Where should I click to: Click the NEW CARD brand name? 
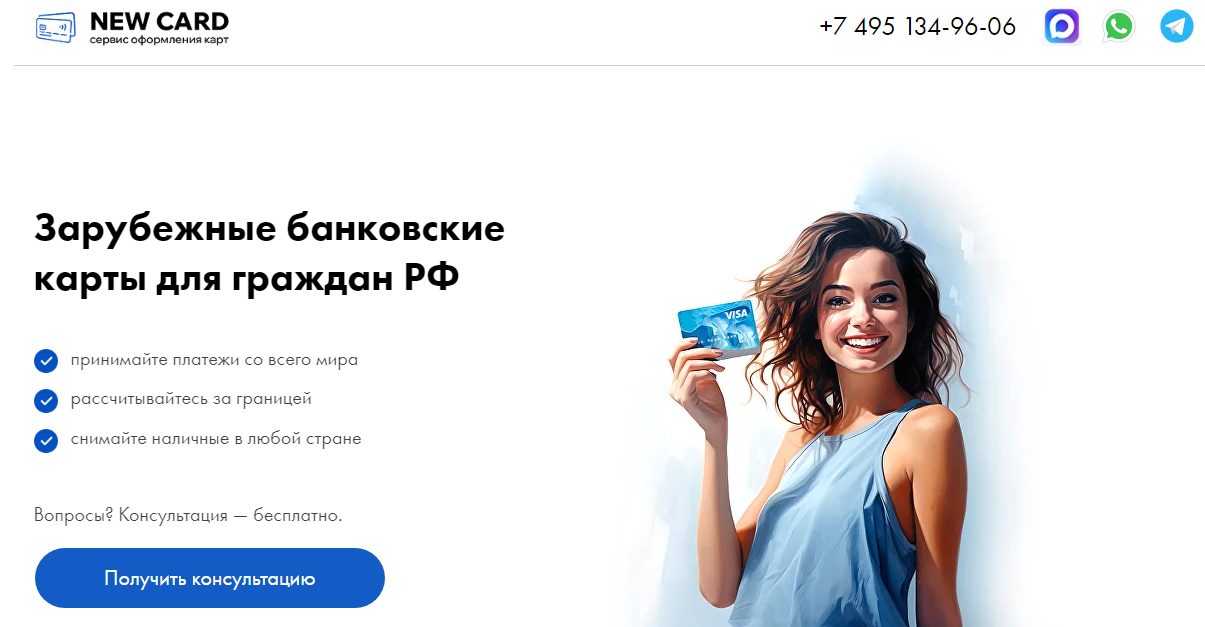click(159, 20)
